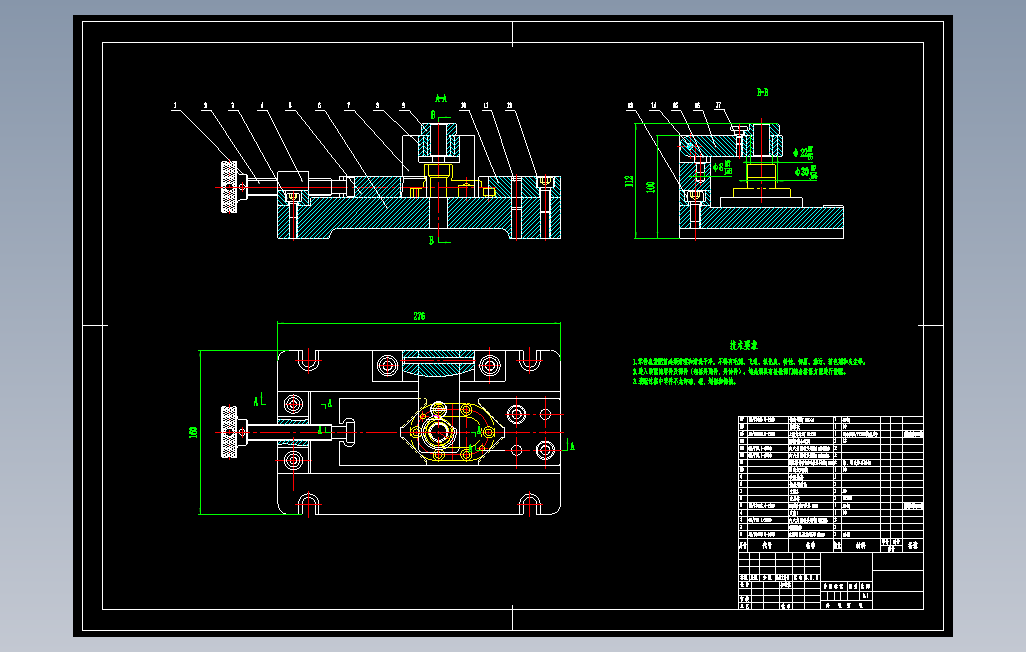Image resolution: width=1026 pixels, height=652 pixels.
Task: Click part balloon number 1 in A-A view
Action: [x=175, y=105]
